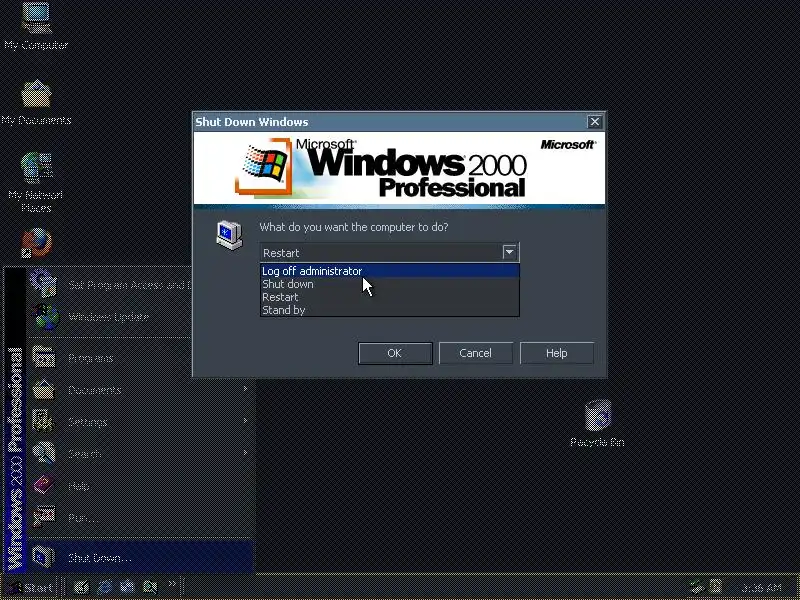Choose Shut down from the dropdown list

[390, 284]
